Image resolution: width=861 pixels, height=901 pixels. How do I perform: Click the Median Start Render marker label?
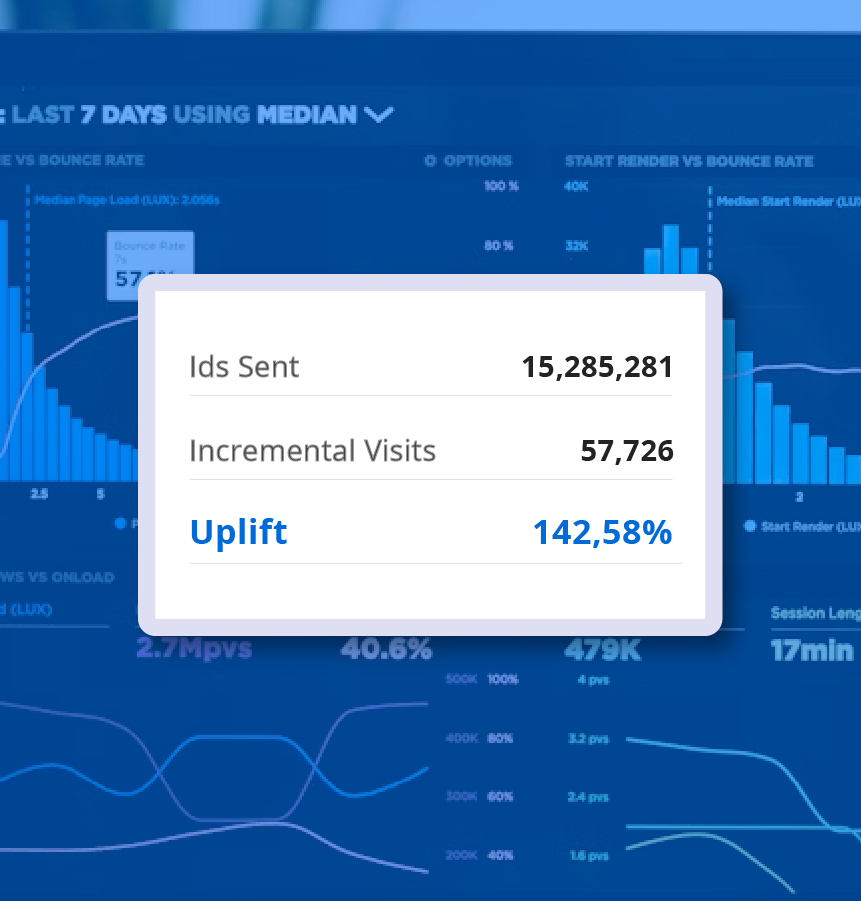coord(788,201)
